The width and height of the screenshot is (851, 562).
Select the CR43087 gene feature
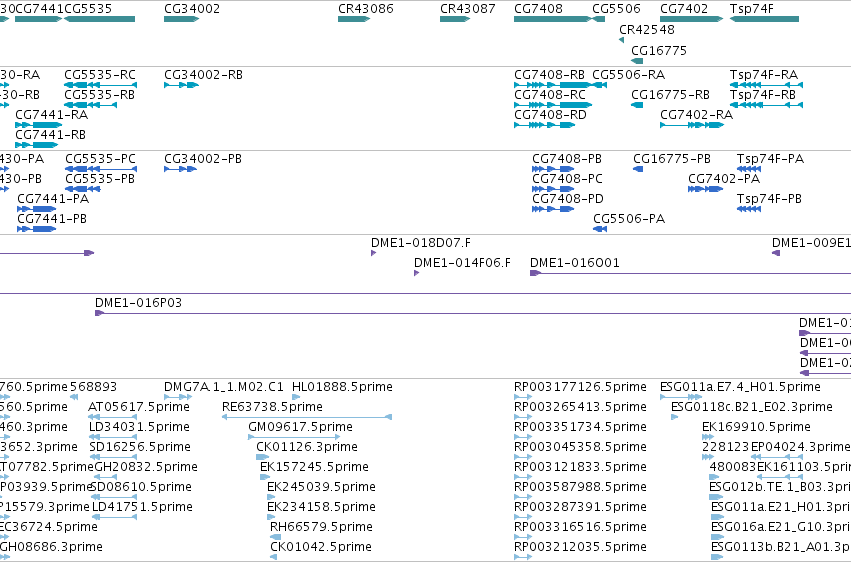[x=455, y=19]
